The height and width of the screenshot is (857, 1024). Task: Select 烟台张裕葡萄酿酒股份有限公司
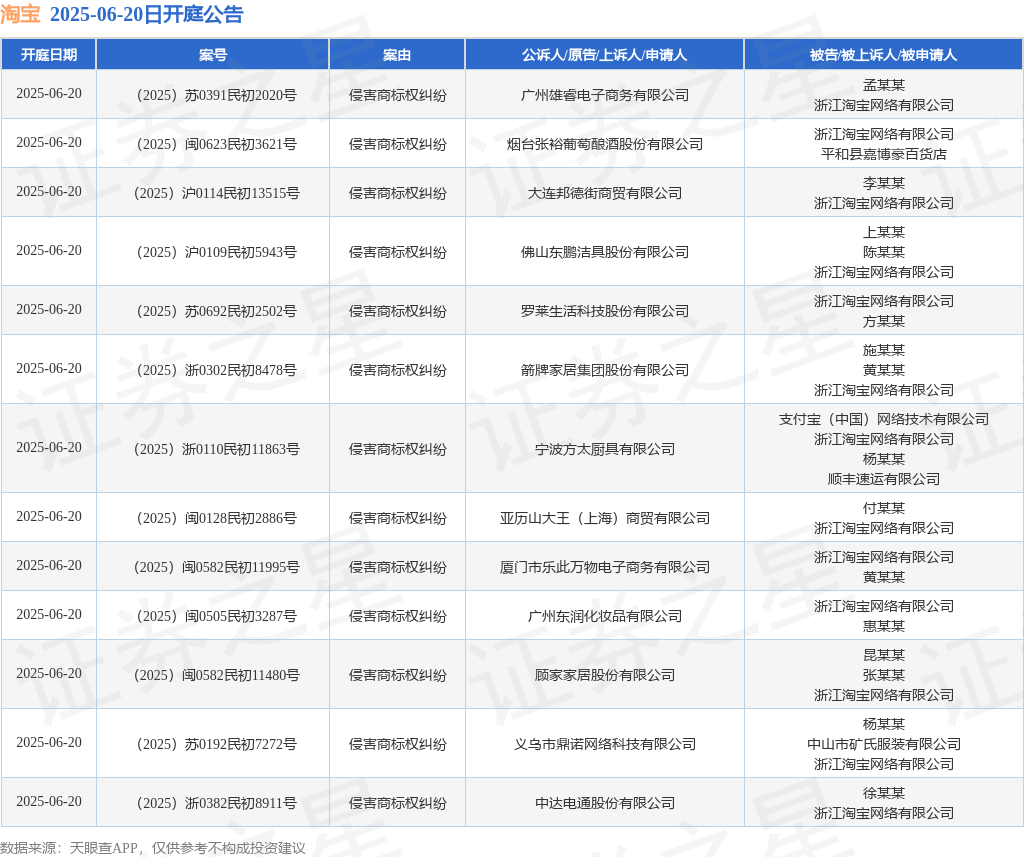[603, 143]
